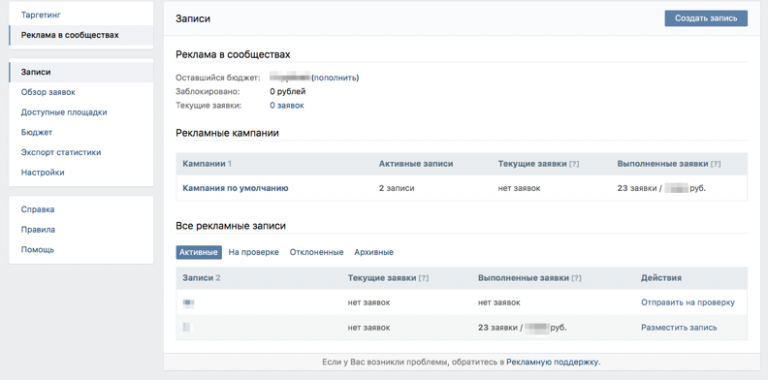
Task: Open Настройки in sidebar
Action: [42, 172]
